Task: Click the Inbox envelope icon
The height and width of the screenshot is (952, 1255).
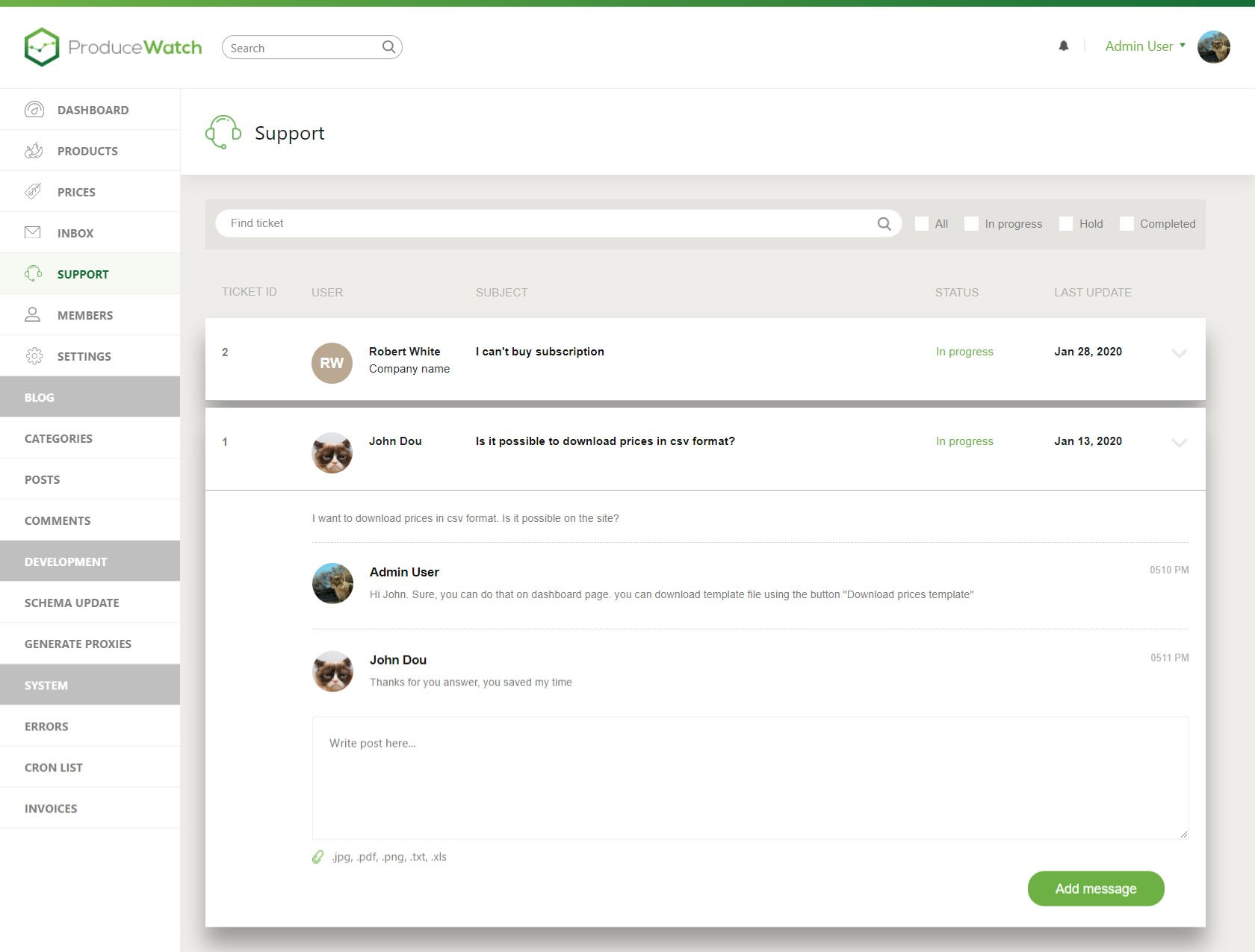Action: pos(33,233)
